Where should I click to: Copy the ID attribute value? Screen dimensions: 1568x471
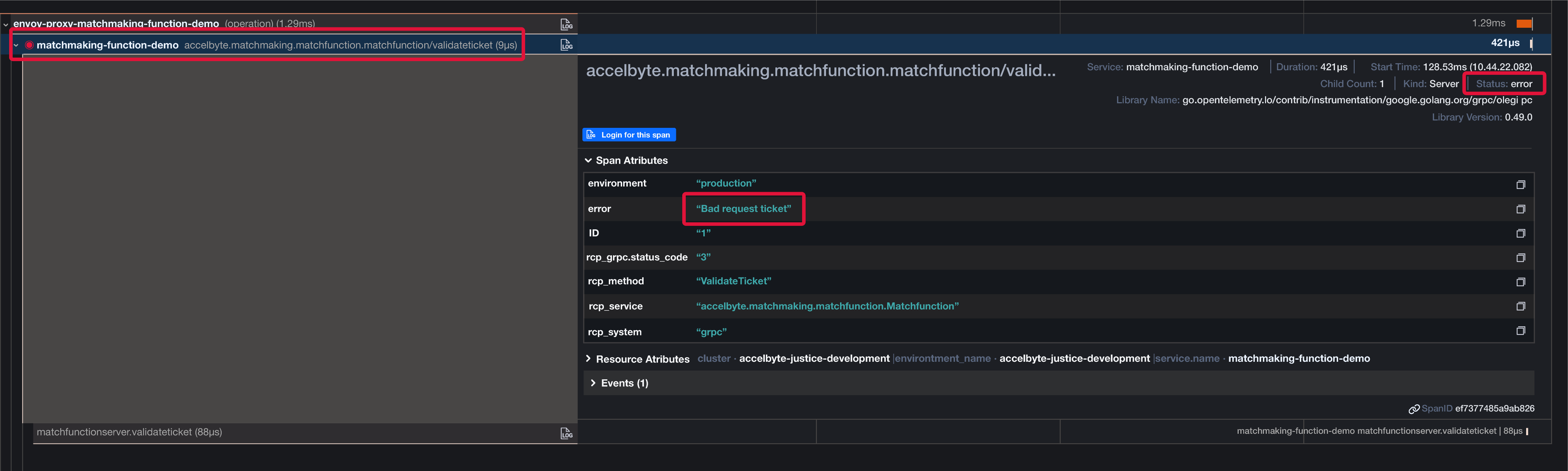(x=1520, y=233)
